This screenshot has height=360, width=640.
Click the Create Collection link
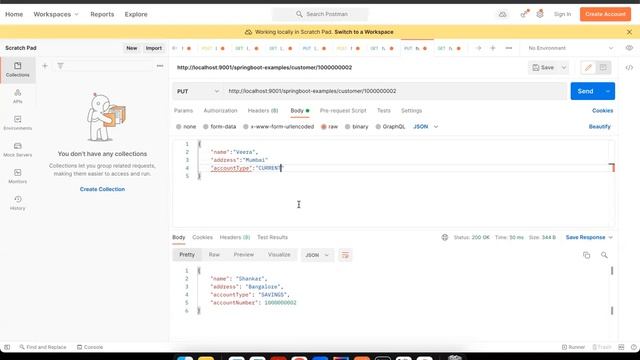102,189
